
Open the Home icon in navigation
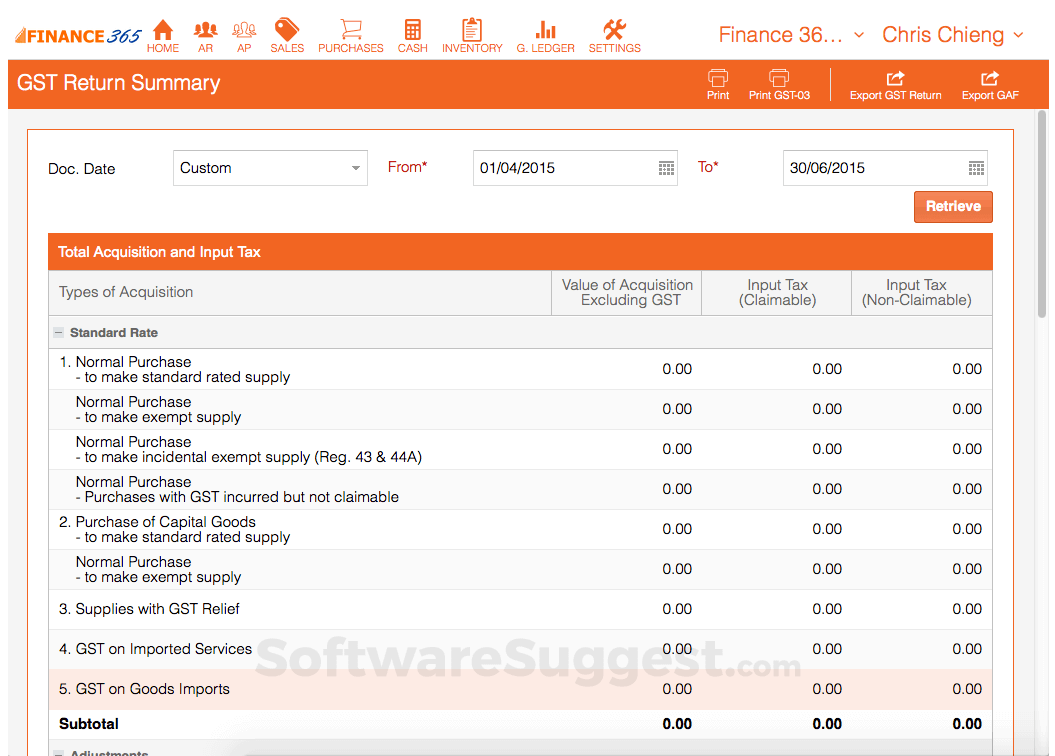click(x=163, y=35)
